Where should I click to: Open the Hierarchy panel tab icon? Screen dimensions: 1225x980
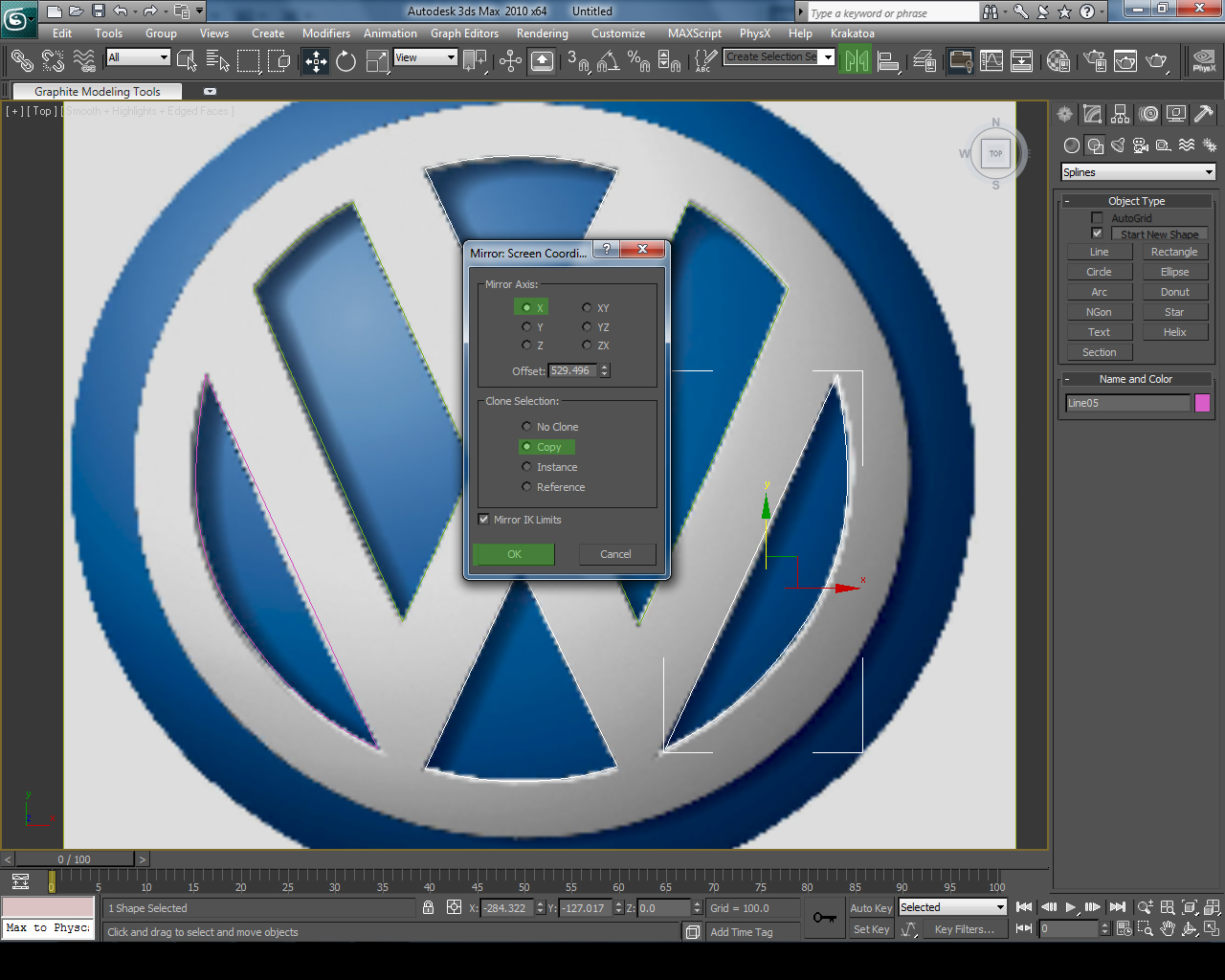pyautogui.click(x=1120, y=114)
